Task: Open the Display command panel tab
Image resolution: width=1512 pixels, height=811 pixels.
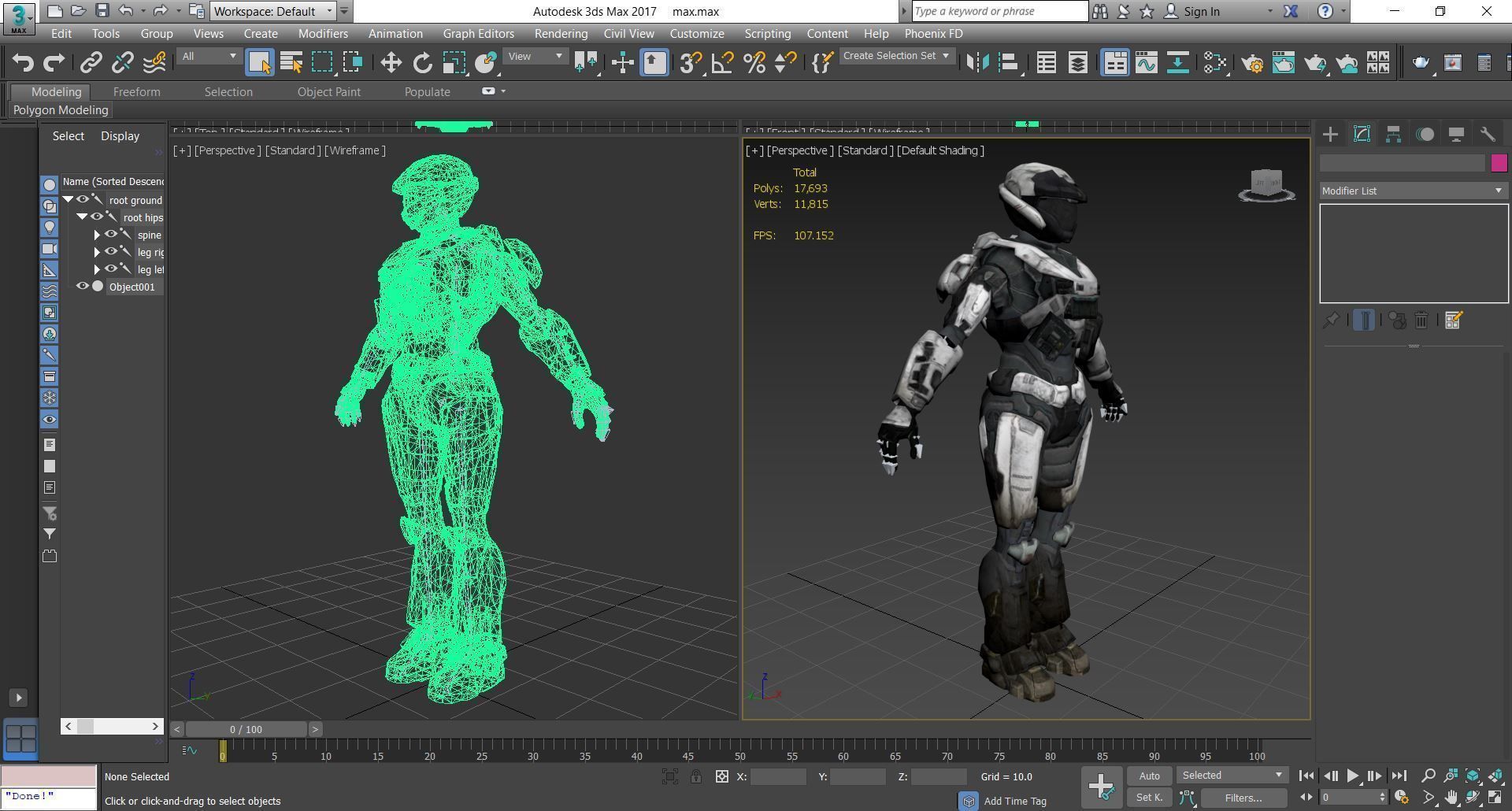Action: point(1456,135)
